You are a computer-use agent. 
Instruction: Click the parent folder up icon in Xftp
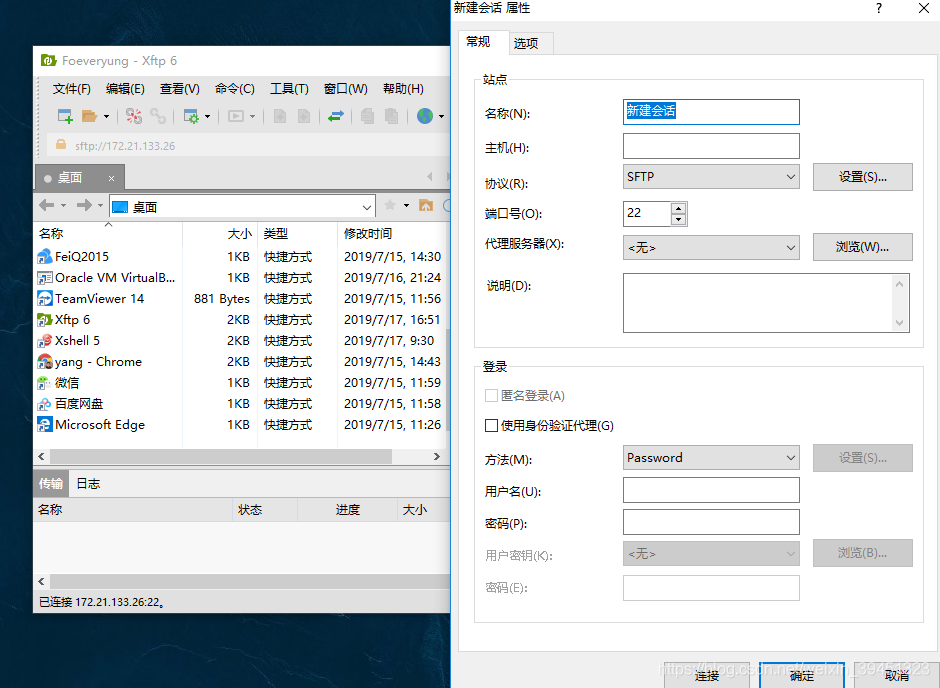tap(426, 206)
